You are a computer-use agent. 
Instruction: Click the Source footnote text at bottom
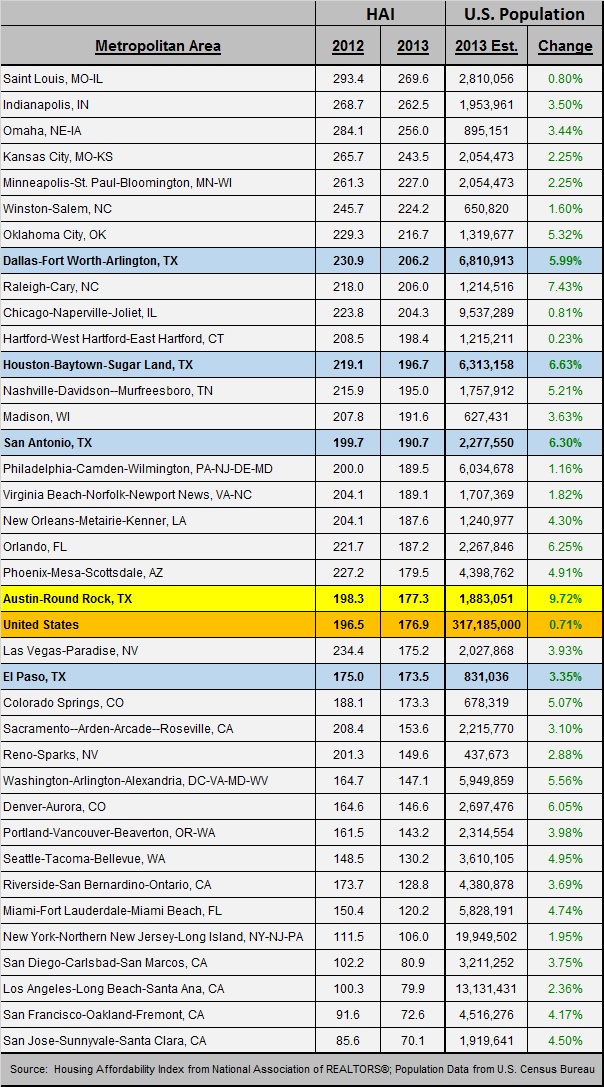(x=300, y=1069)
